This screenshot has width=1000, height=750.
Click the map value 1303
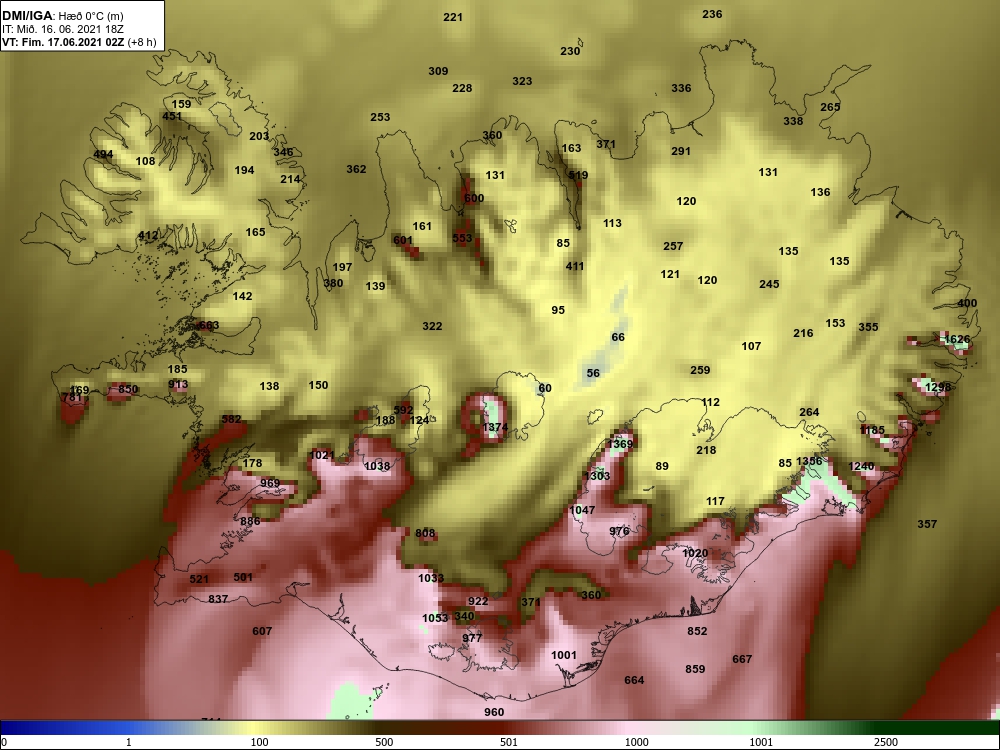coord(597,476)
